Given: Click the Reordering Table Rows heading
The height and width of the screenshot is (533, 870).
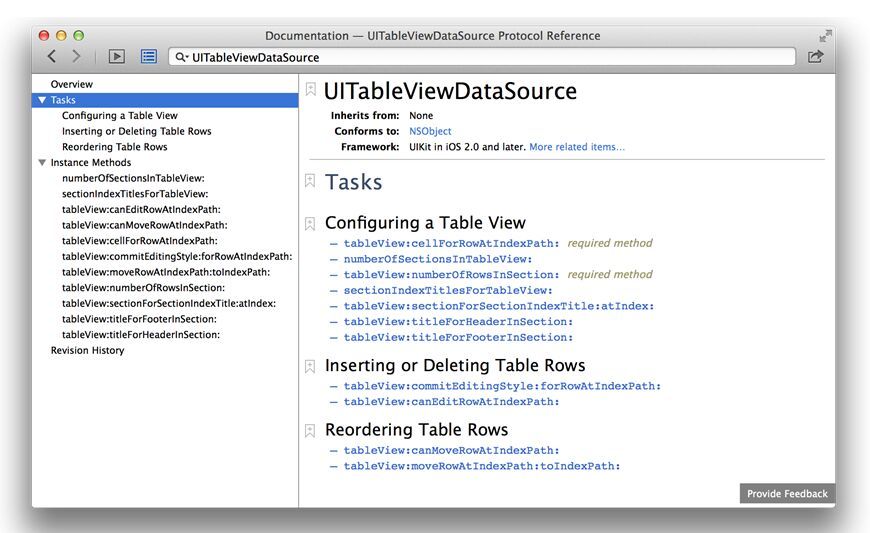Looking at the screenshot, I should (x=416, y=429).
